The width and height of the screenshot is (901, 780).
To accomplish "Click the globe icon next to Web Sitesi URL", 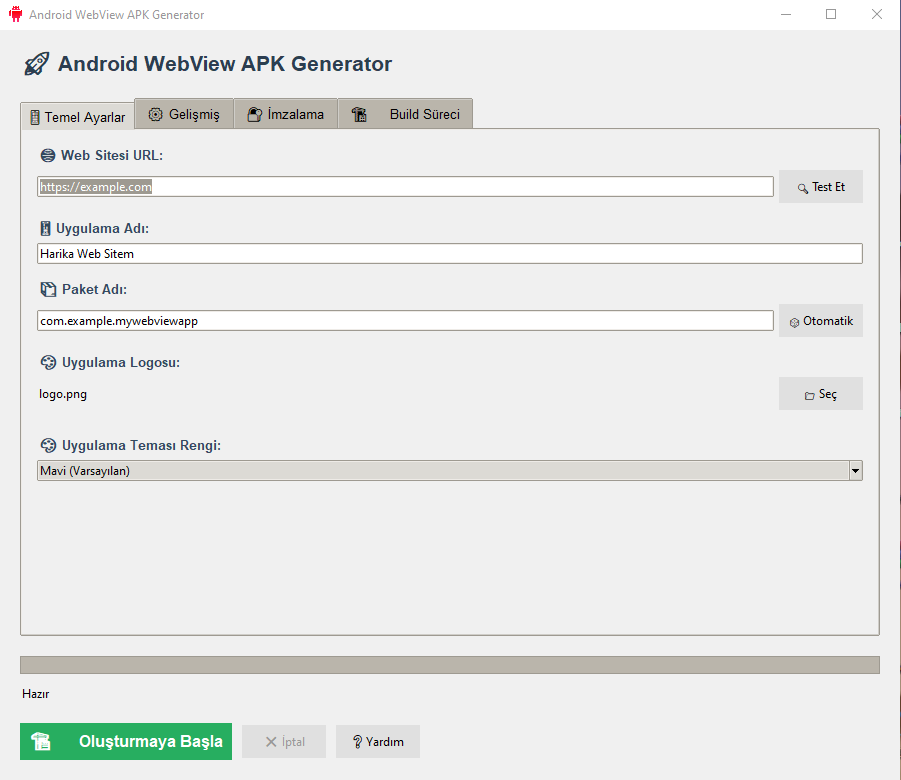I will click(x=48, y=155).
